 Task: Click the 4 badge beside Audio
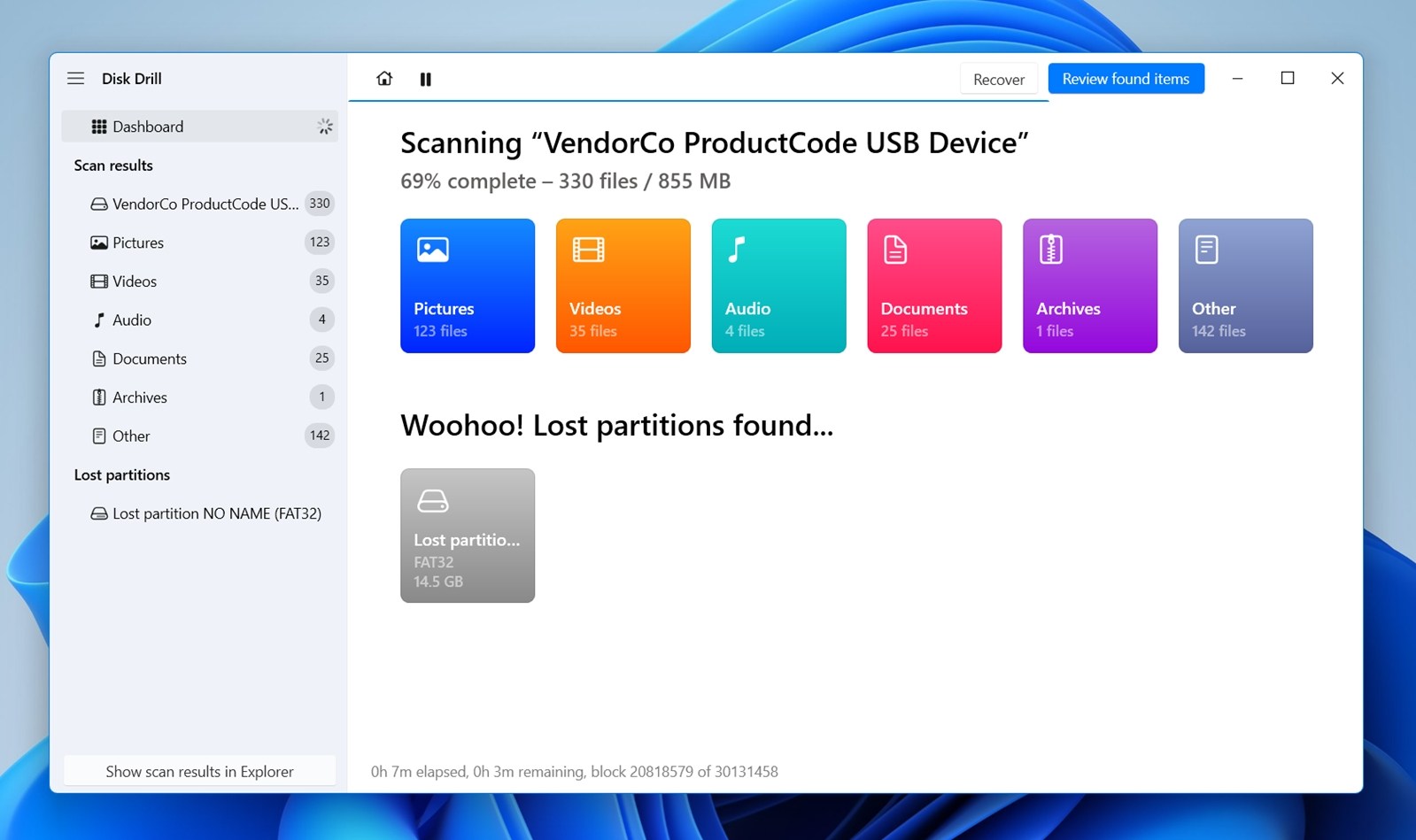322,320
